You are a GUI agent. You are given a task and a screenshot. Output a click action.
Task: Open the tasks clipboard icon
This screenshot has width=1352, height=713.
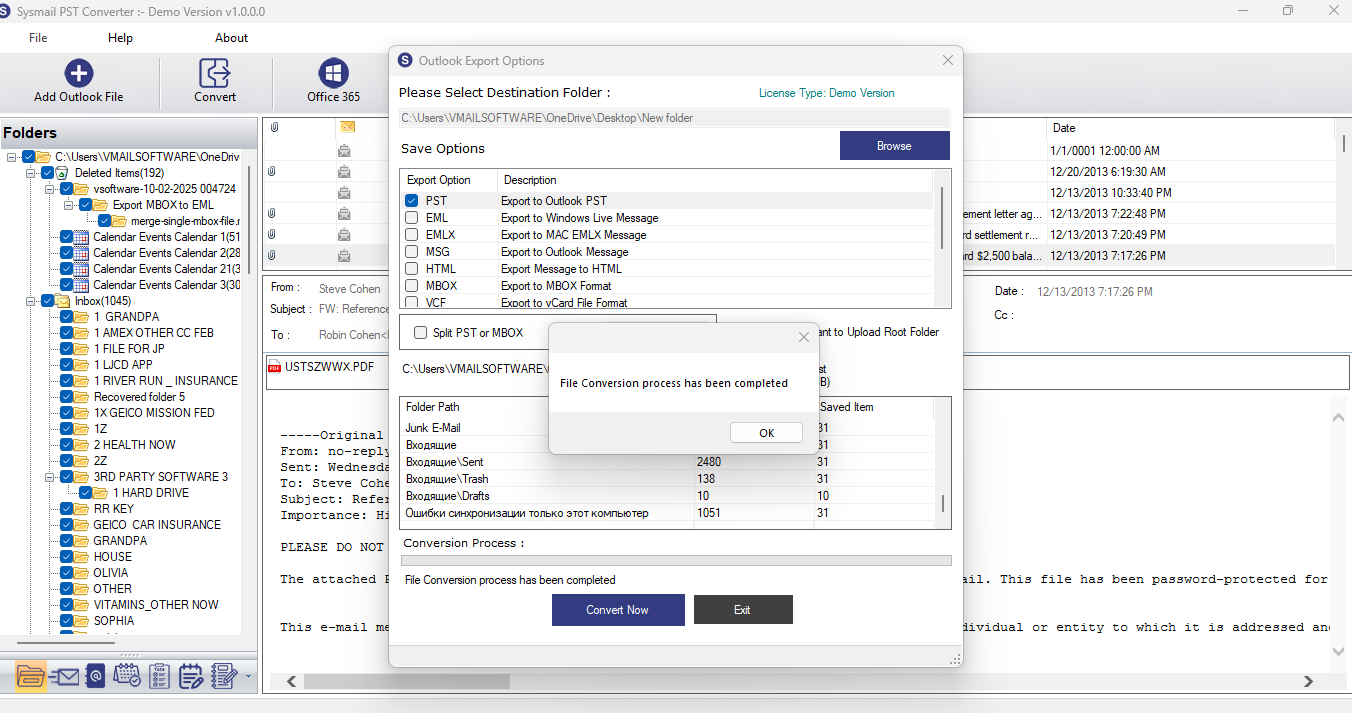(159, 677)
